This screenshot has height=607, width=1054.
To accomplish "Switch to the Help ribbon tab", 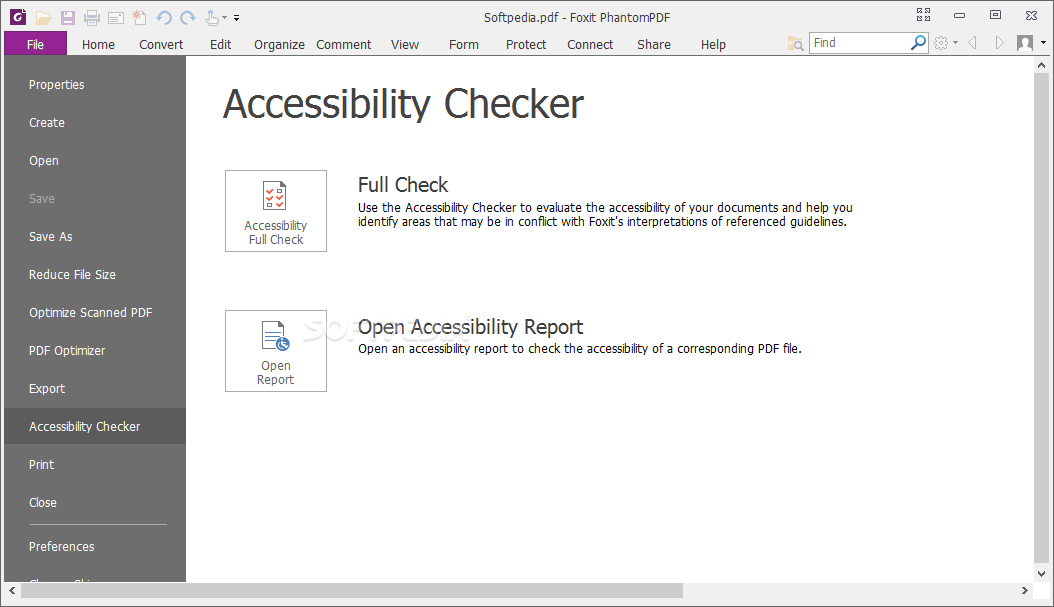I will pos(713,44).
